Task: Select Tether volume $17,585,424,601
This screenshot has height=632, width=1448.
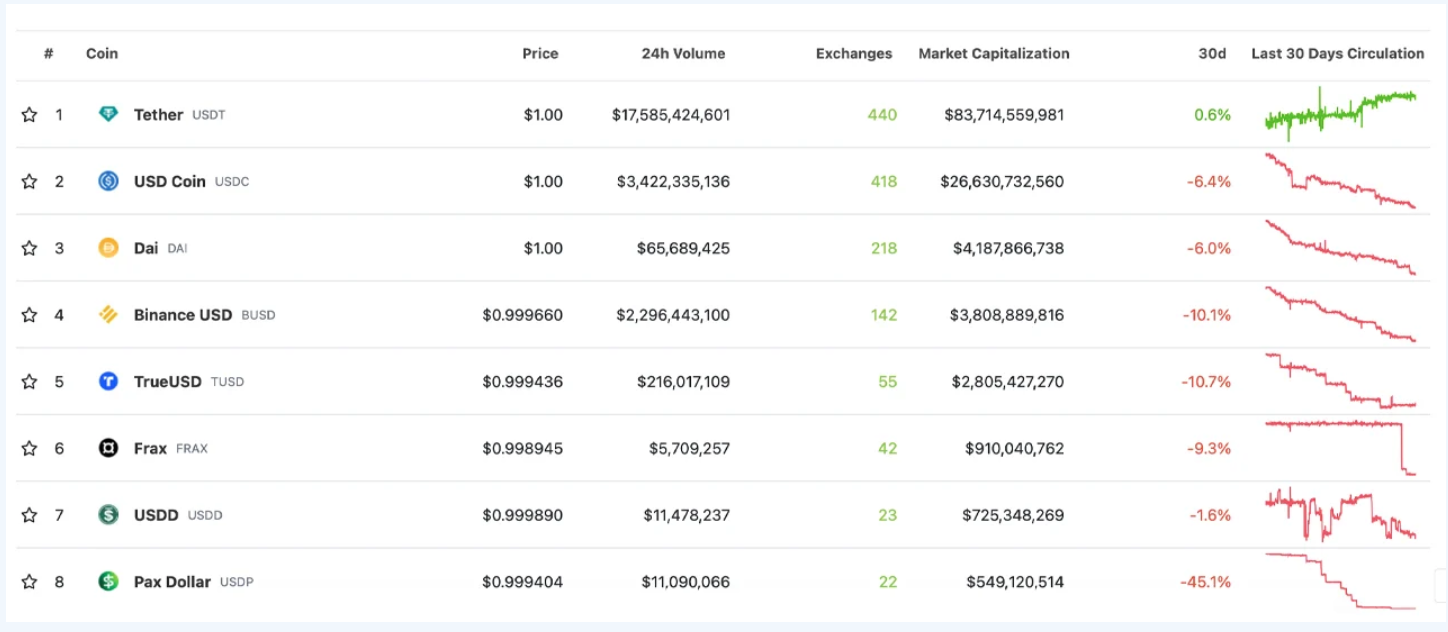Action: [671, 115]
